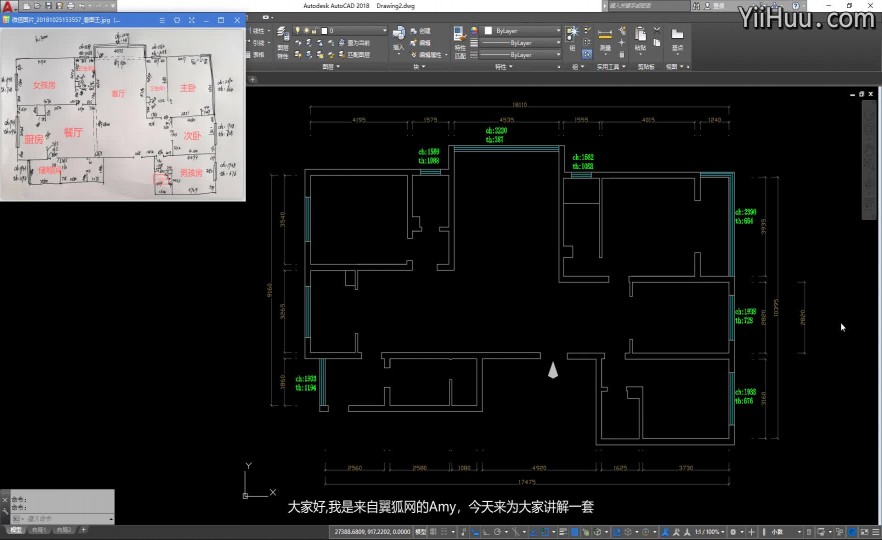882x540 pixels.
Task: Click the Edit Attributes (编辑属性) button
Action: pos(430,55)
